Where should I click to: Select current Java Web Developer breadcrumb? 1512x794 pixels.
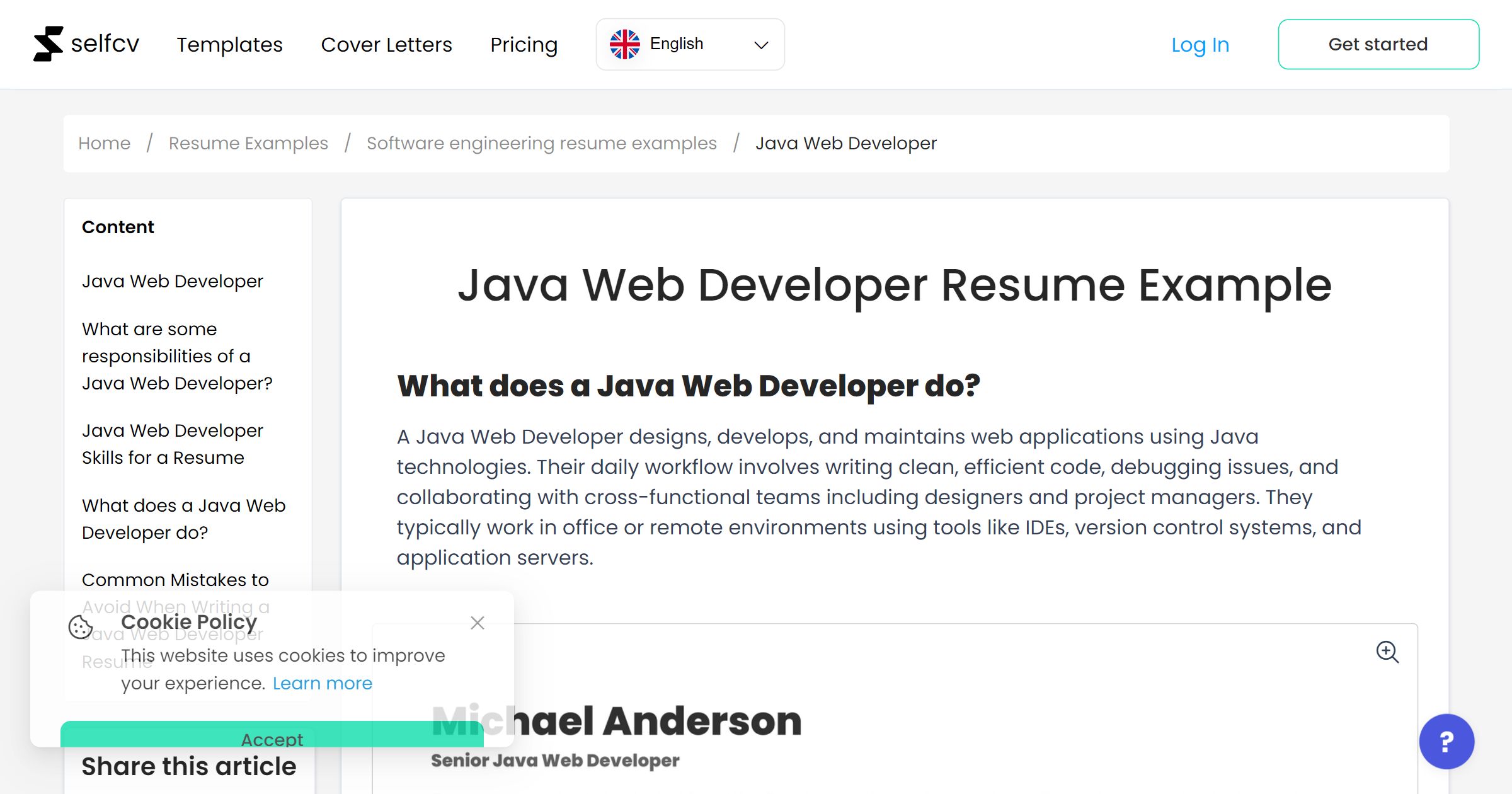[846, 143]
